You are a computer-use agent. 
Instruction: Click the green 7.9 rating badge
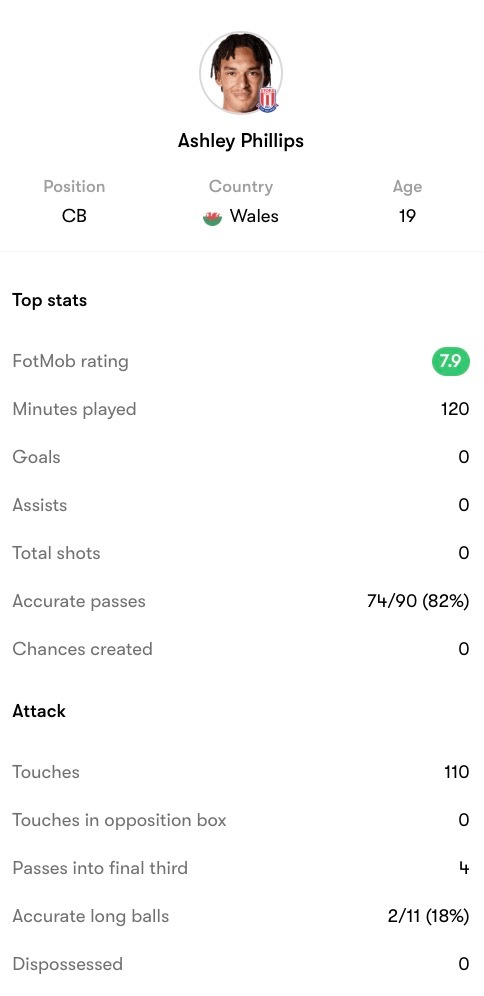tap(451, 361)
